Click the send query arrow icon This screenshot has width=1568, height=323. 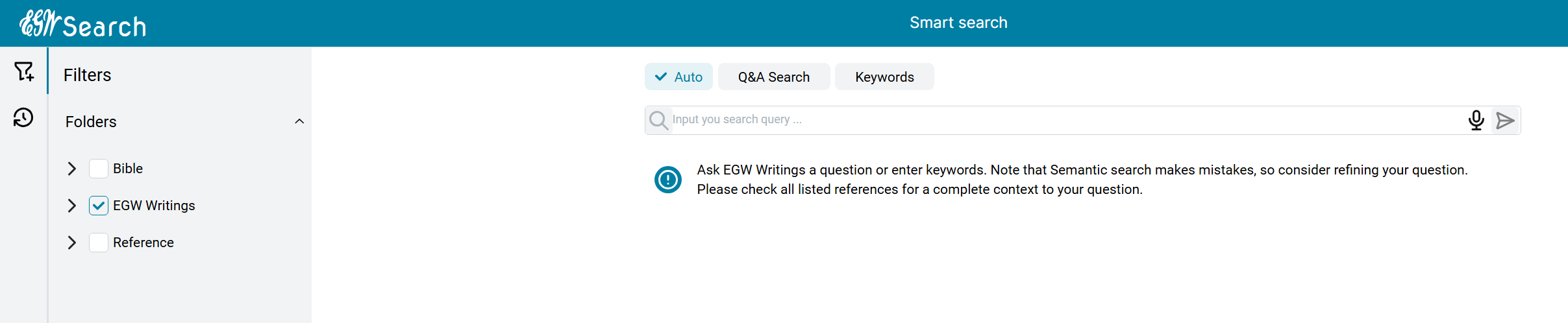tap(1505, 121)
